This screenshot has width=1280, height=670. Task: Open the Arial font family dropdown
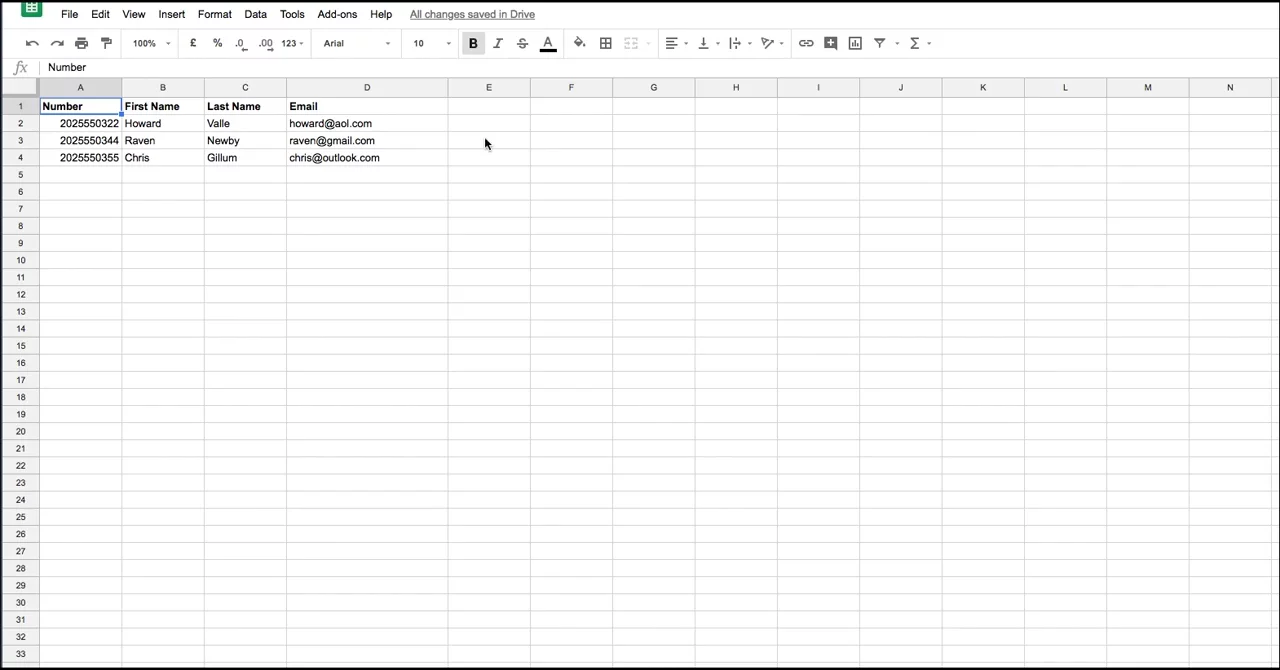[357, 43]
